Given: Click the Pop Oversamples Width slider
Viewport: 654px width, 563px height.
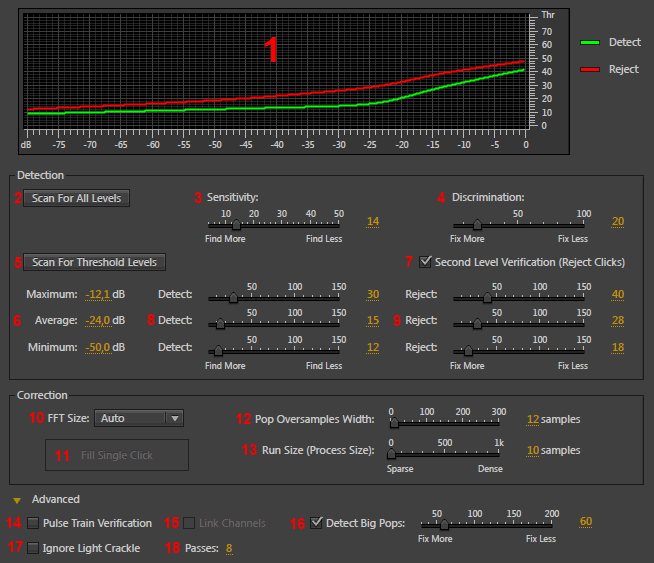Looking at the screenshot, I should [446, 424].
